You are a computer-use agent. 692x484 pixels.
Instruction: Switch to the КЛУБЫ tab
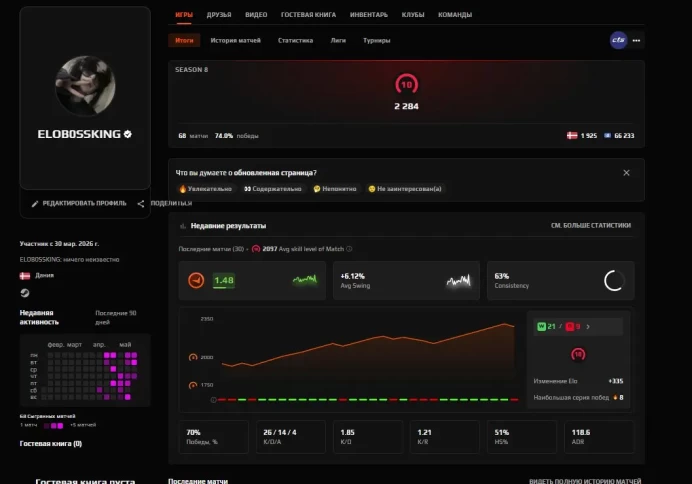click(413, 15)
